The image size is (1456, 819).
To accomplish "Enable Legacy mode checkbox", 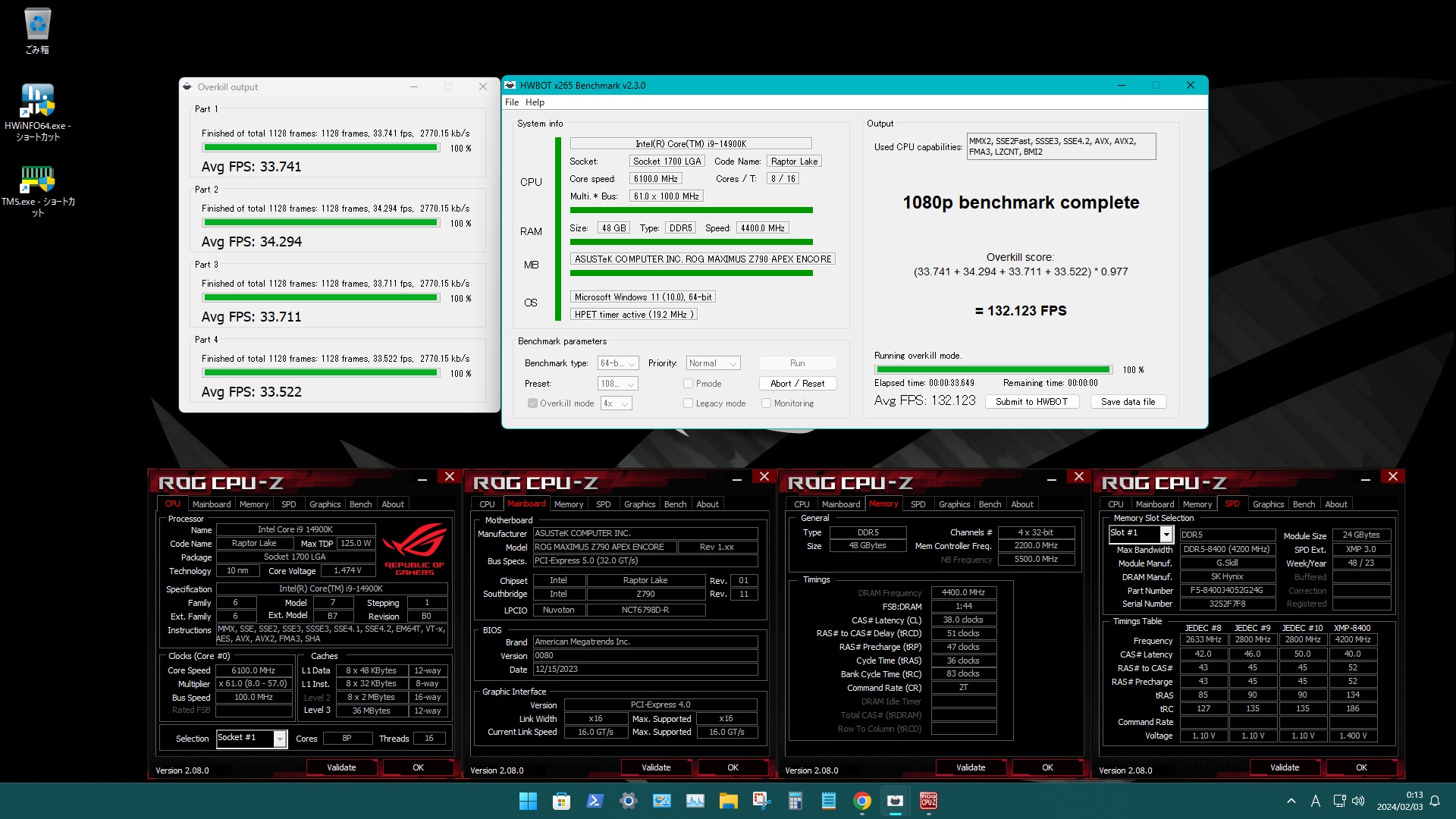I will click(x=688, y=403).
